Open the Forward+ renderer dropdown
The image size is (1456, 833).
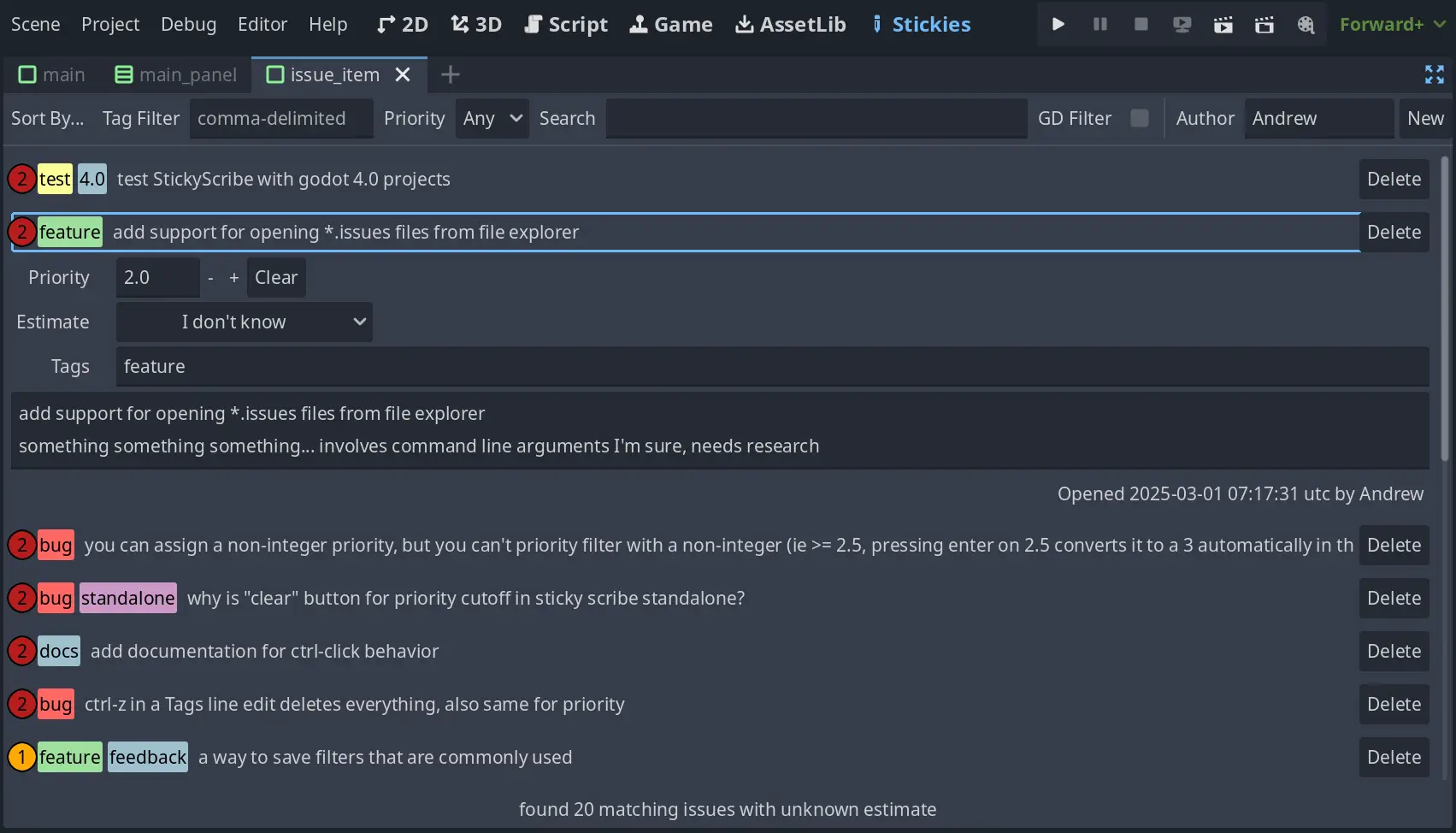1392,24
